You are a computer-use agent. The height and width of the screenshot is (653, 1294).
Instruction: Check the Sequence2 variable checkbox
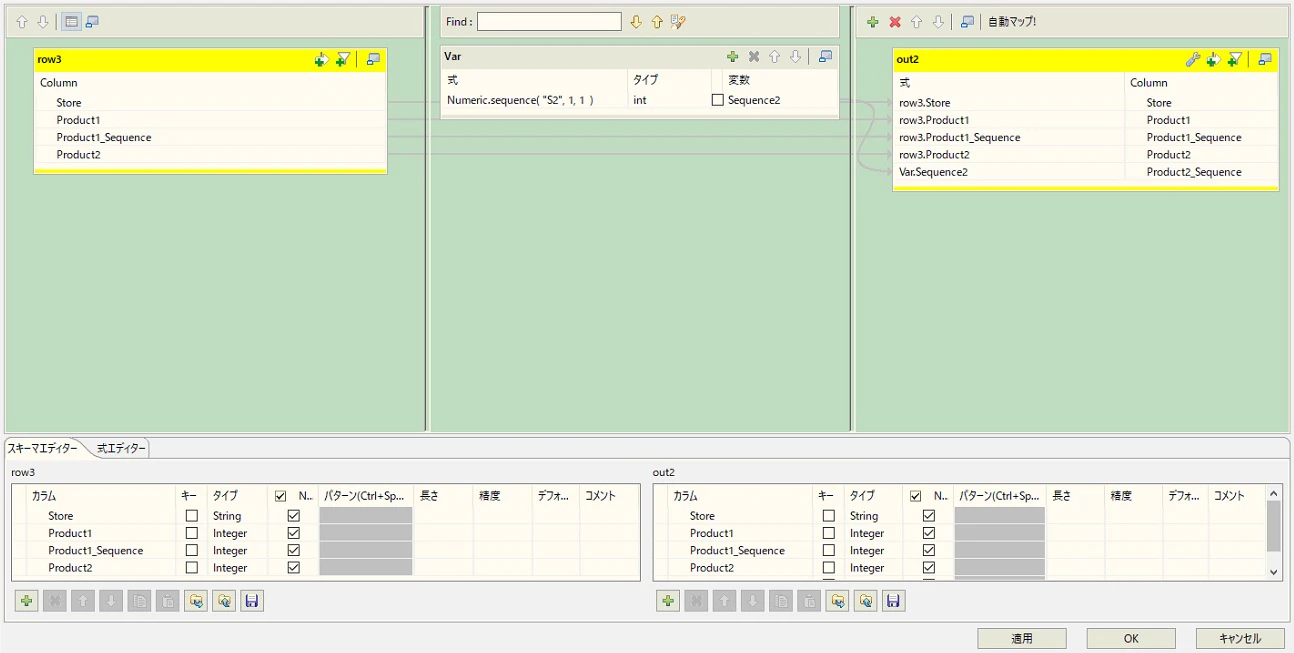[x=717, y=100]
